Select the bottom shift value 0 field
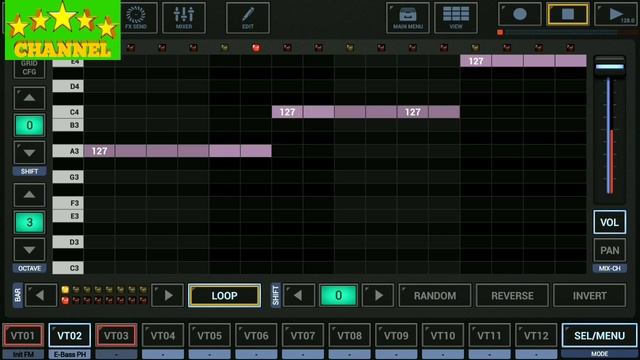Image resolution: width=640 pixels, height=360 pixels. pyautogui.click(x=338, y=295)
